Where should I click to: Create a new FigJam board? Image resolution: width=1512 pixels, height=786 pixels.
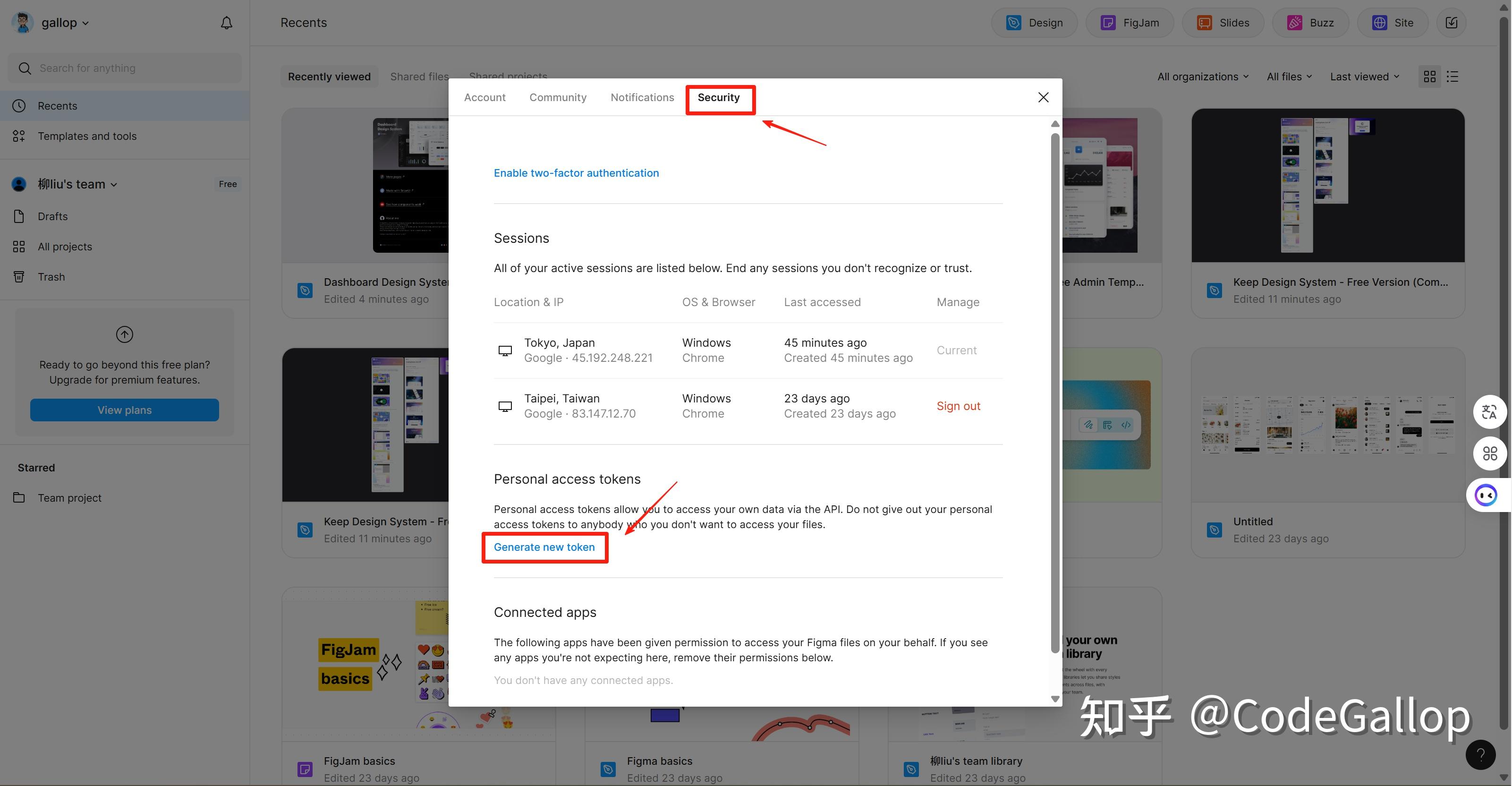pos(1130,23)
